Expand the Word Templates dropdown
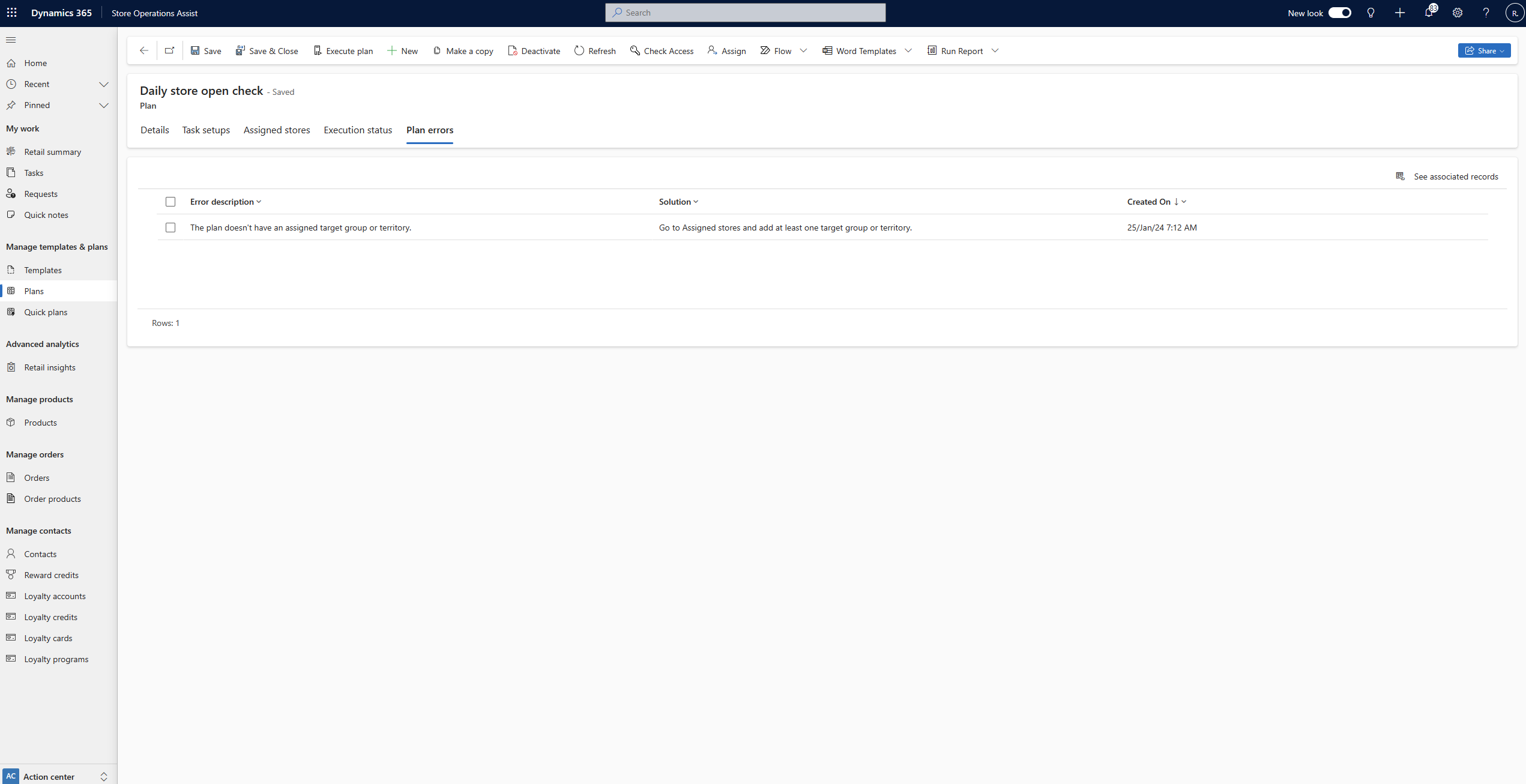 pyautogui.click(x=909, y=50)
